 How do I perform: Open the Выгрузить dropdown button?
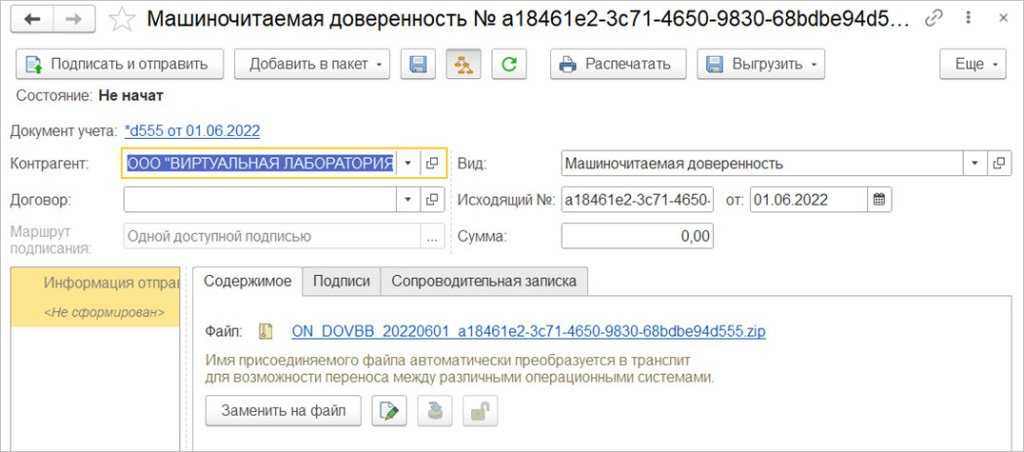(760, 64)
